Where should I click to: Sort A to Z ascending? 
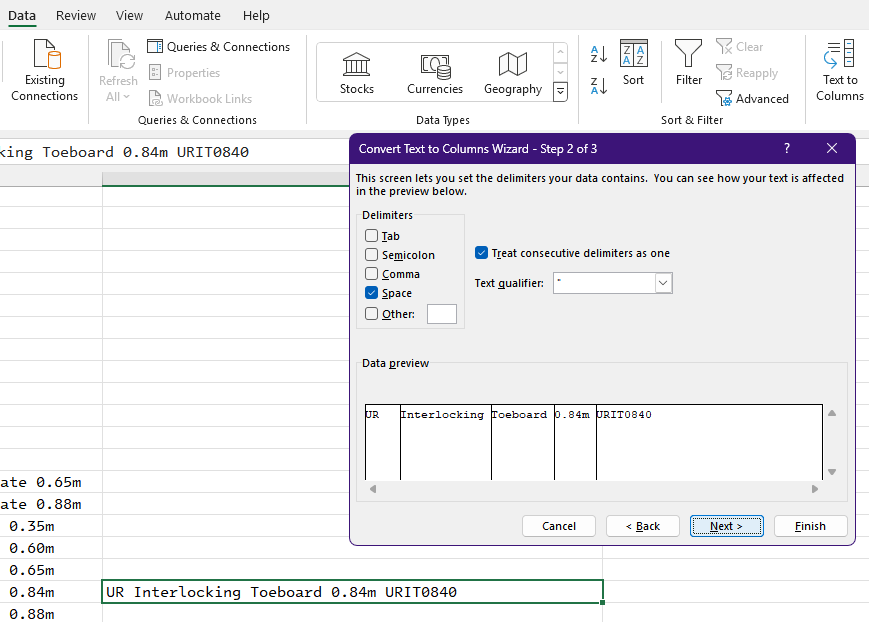[599, 54]
